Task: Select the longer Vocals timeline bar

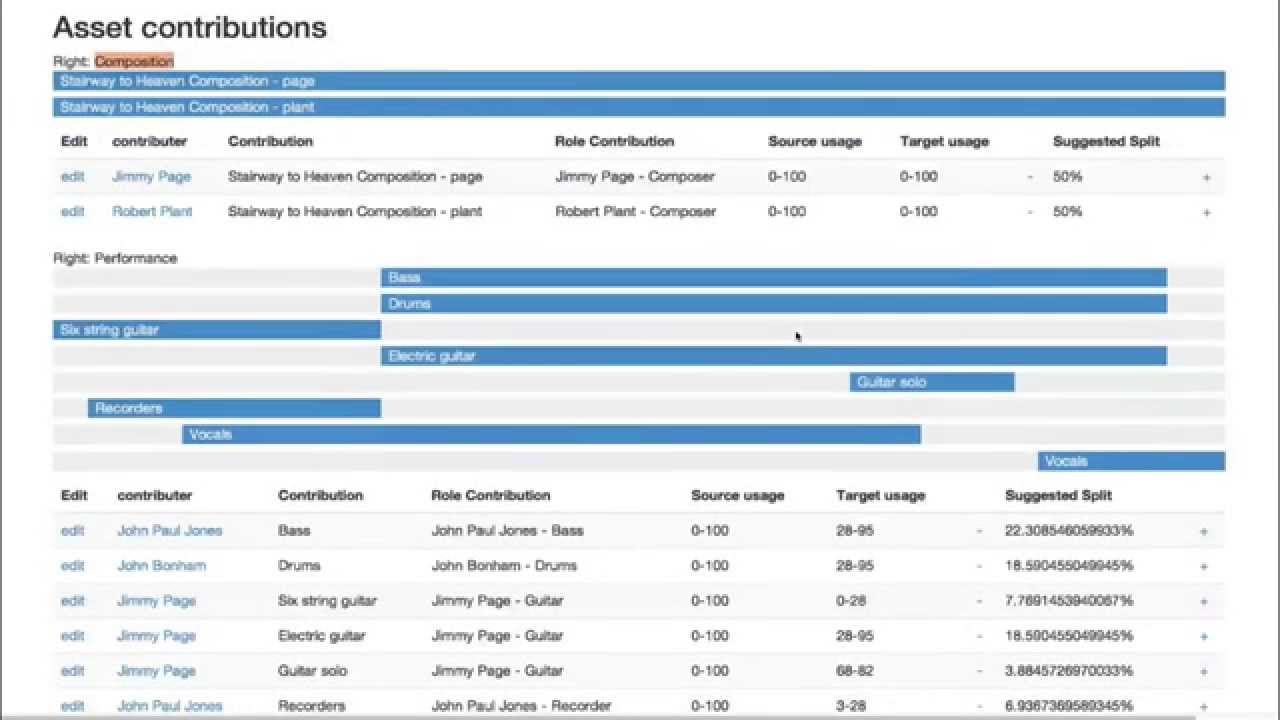Action: (x=551, y=434)
